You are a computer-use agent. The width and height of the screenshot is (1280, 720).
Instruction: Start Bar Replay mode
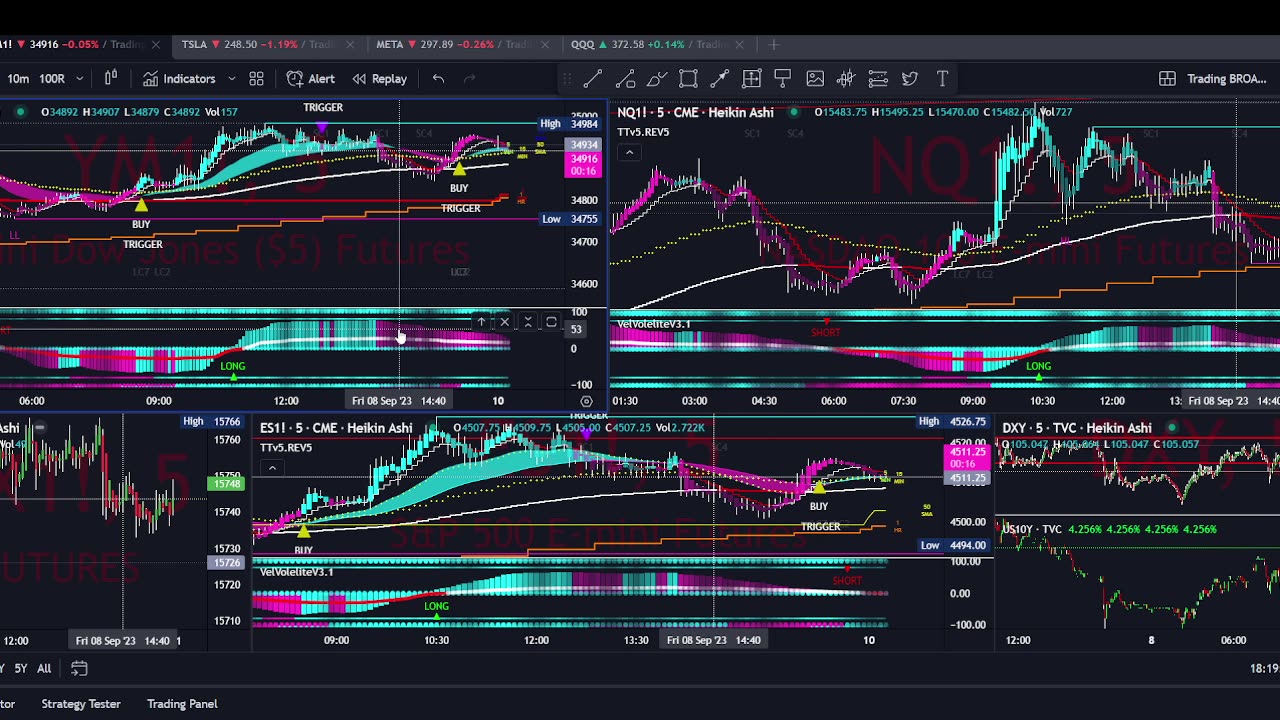click(379, 79)
